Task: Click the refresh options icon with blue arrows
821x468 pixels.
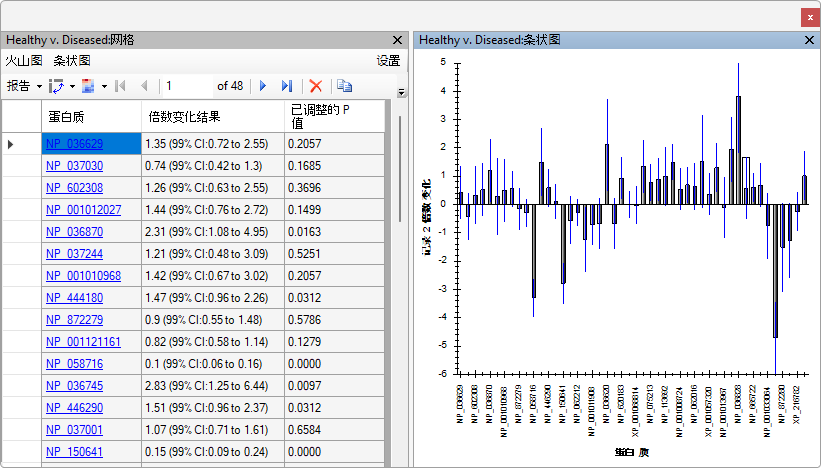Action: pos(57,86)
